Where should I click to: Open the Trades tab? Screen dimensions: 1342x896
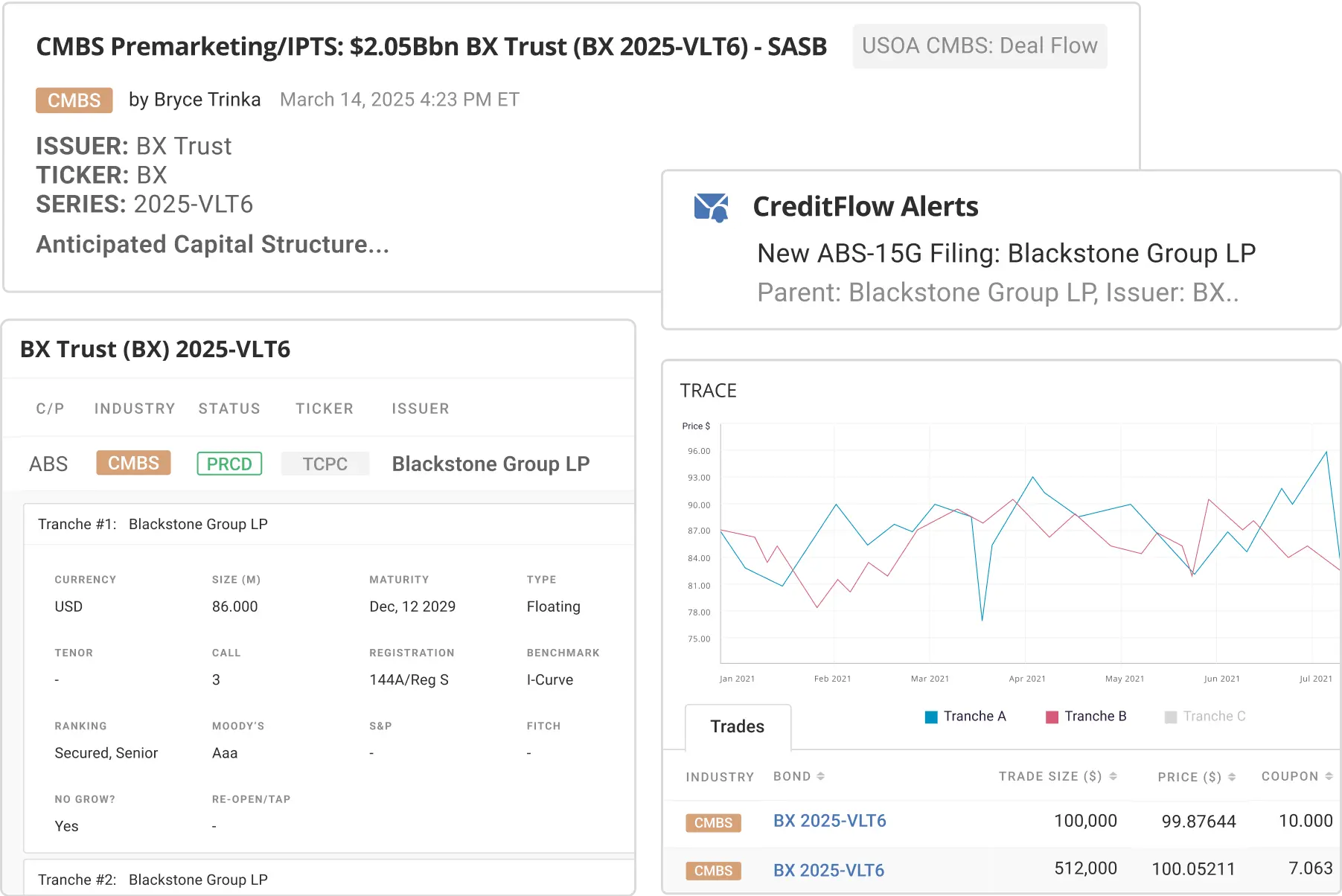point(737,726)
